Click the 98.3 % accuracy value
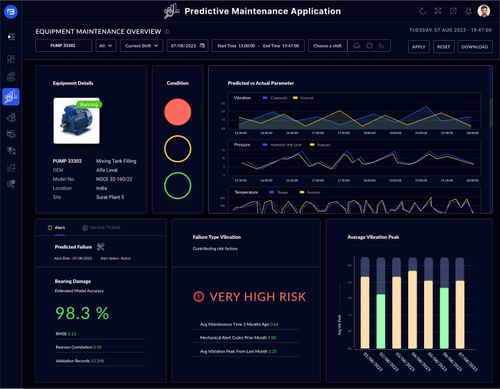 point(82,313)
